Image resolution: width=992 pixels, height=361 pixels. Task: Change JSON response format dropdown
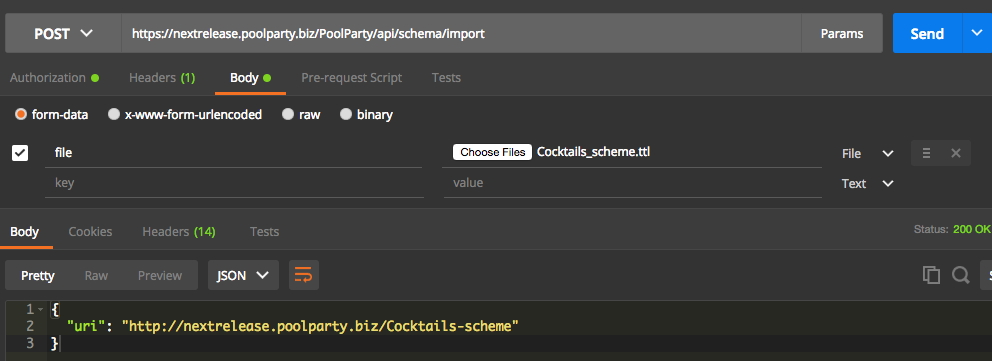point(244,275)
